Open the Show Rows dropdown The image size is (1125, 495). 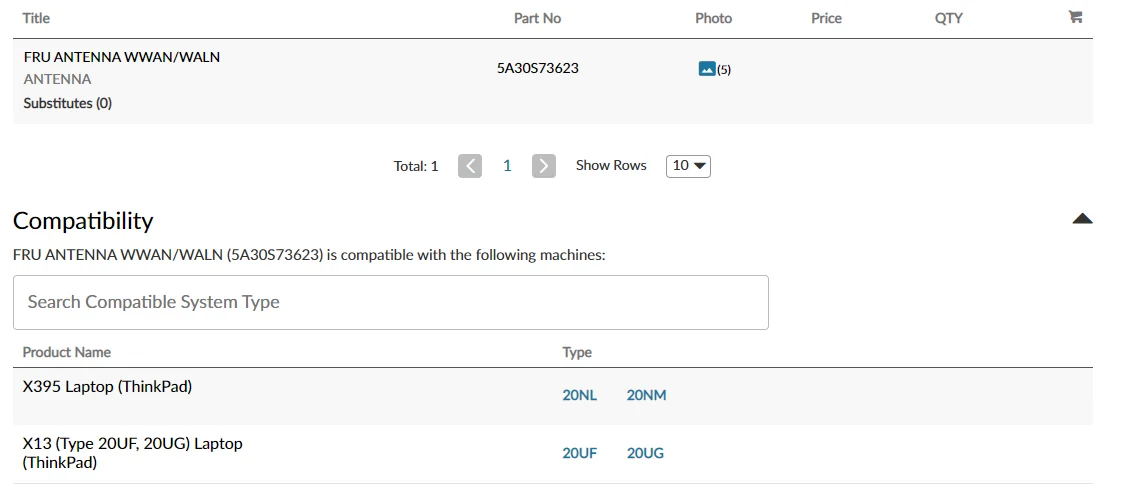688,166
